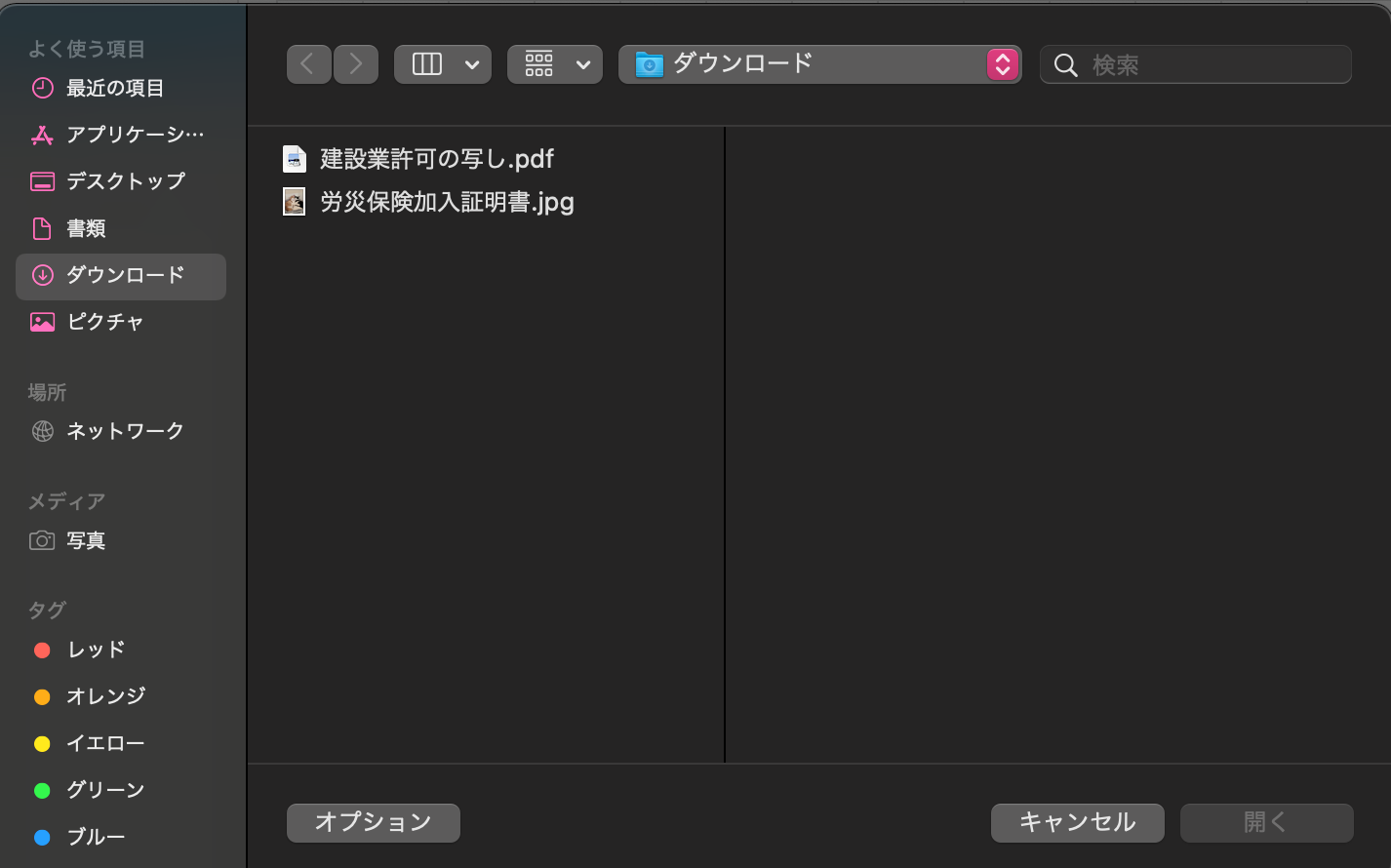Screen dimensions: 1391x868
Task: Click the magnifying glass search icon
Action: coord(1065,65)
